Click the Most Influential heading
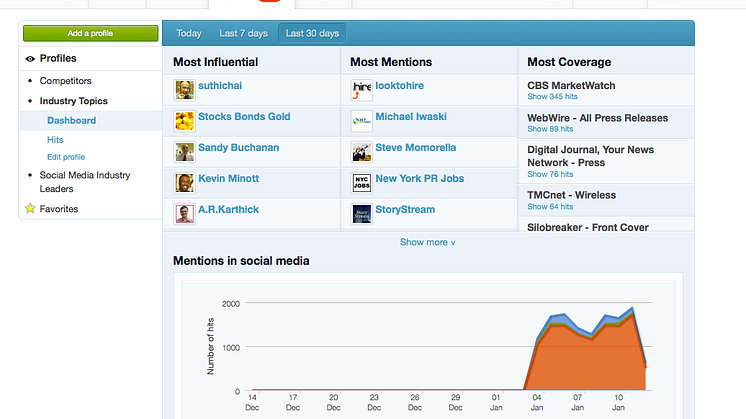The image size is (746, 419). click(x=216, y=62)
